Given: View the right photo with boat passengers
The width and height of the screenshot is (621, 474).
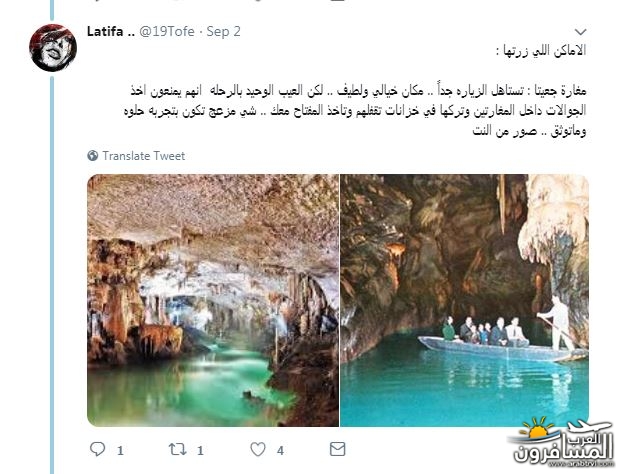Looking at the screenshot, I should click(465, 300).
